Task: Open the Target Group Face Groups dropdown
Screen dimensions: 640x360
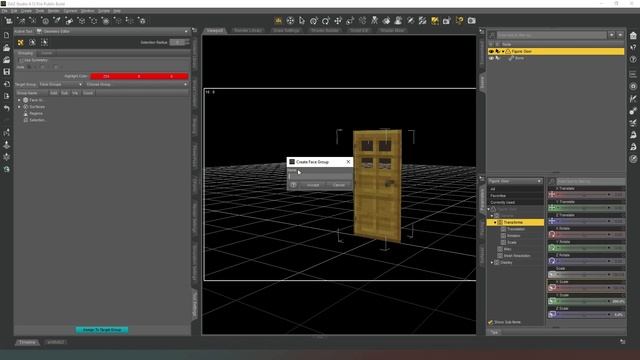Action: point(60,84)
